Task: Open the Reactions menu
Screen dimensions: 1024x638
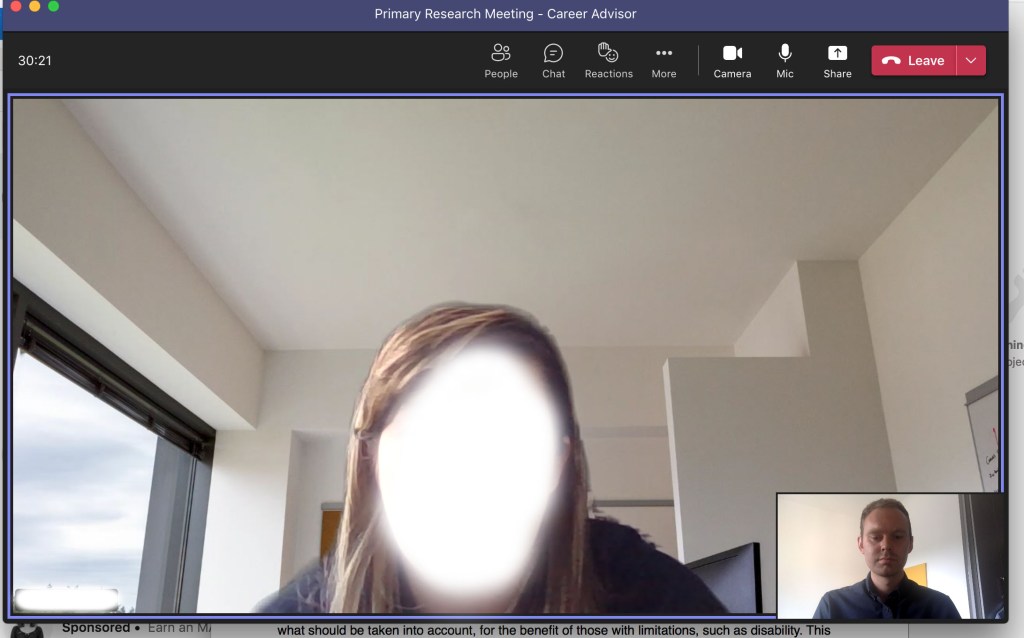Action: (608, 60)
